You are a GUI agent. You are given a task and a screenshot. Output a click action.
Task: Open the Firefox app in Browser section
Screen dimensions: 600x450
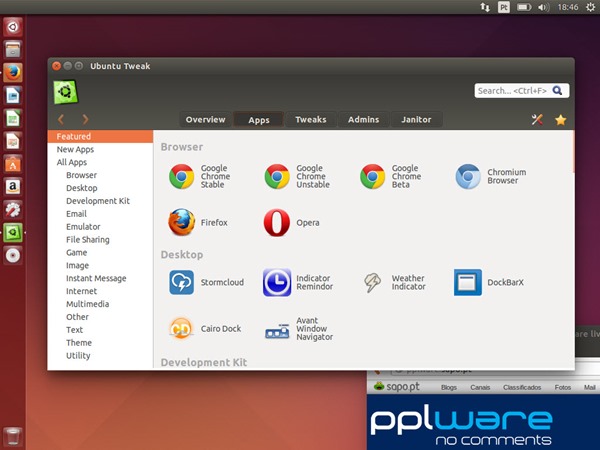coord(198,222)
